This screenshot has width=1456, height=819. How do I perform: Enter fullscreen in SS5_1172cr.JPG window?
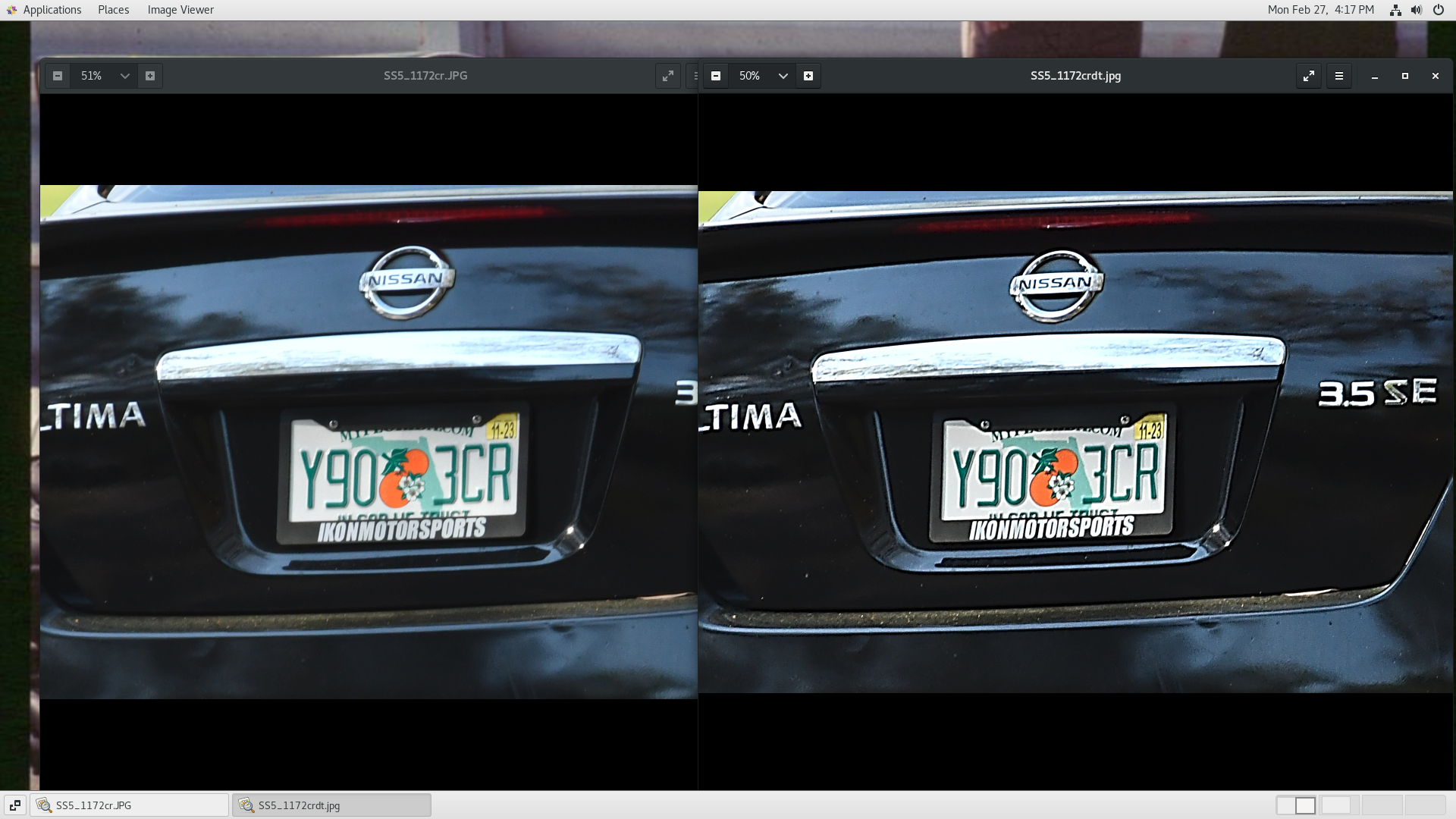tap(668, 76)
